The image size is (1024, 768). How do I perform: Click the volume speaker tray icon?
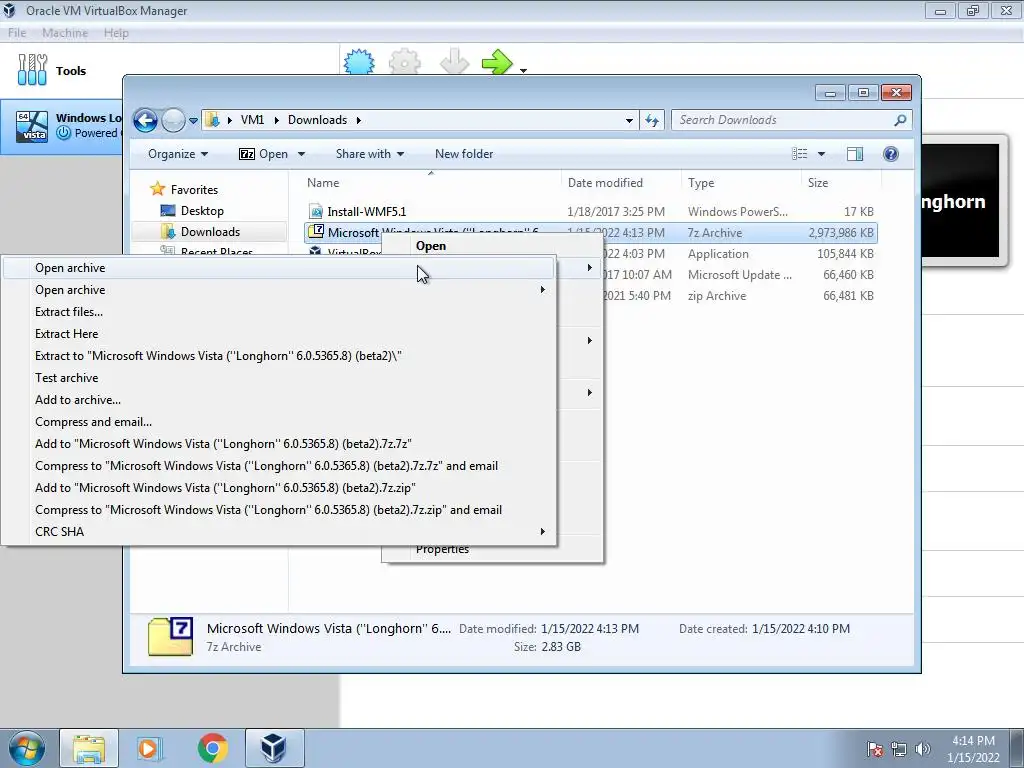923,749
